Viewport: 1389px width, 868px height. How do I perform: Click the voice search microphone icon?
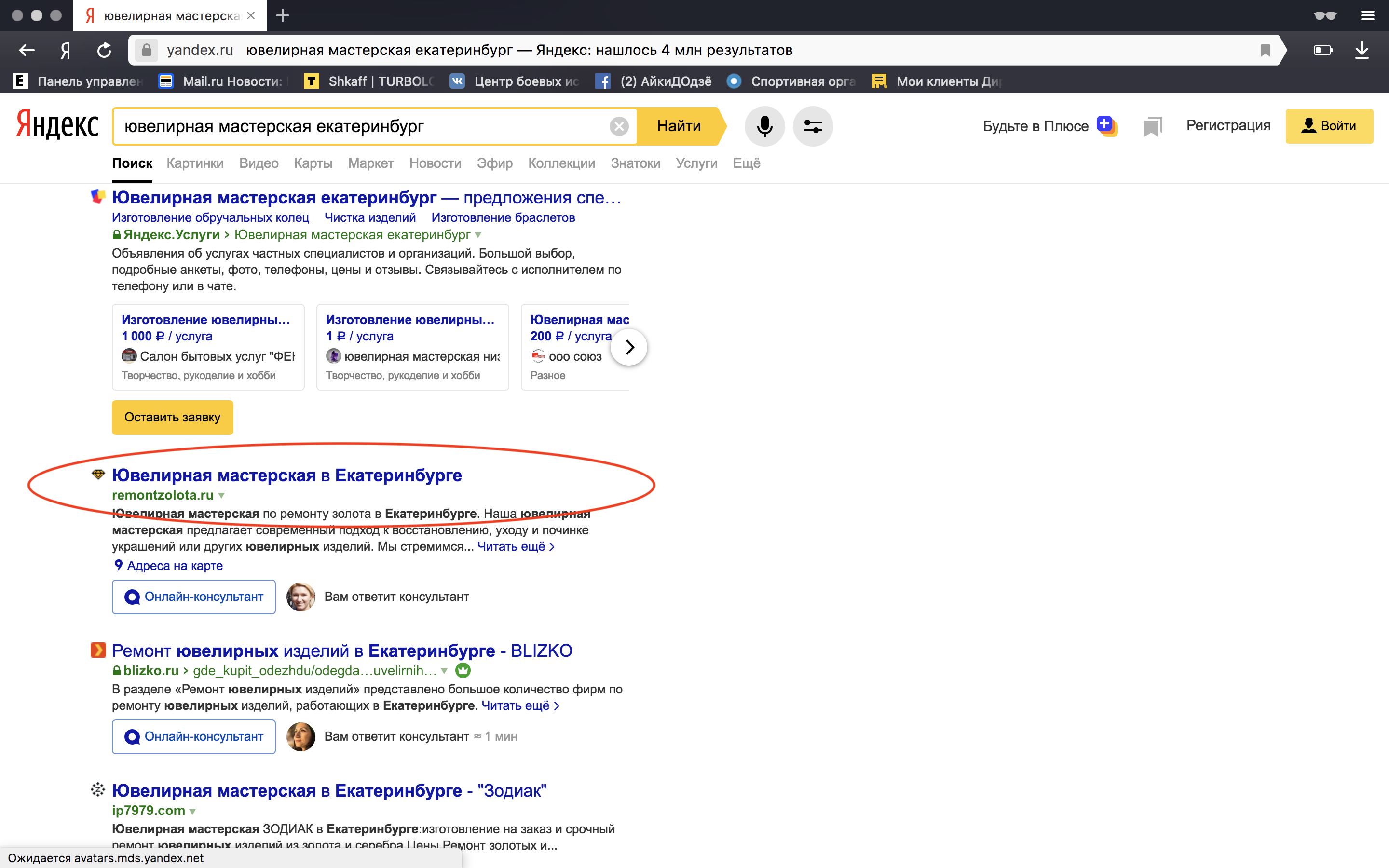click(764, 126)
